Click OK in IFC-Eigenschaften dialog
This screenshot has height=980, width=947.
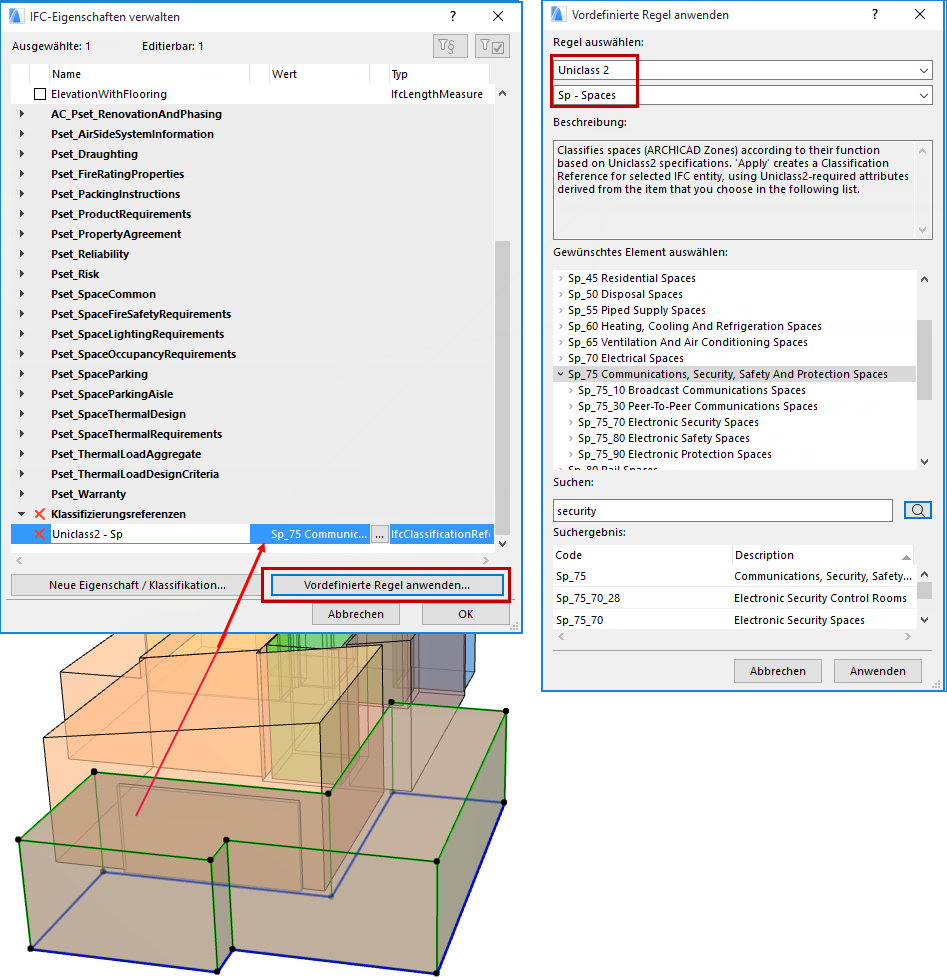point(466,614)
